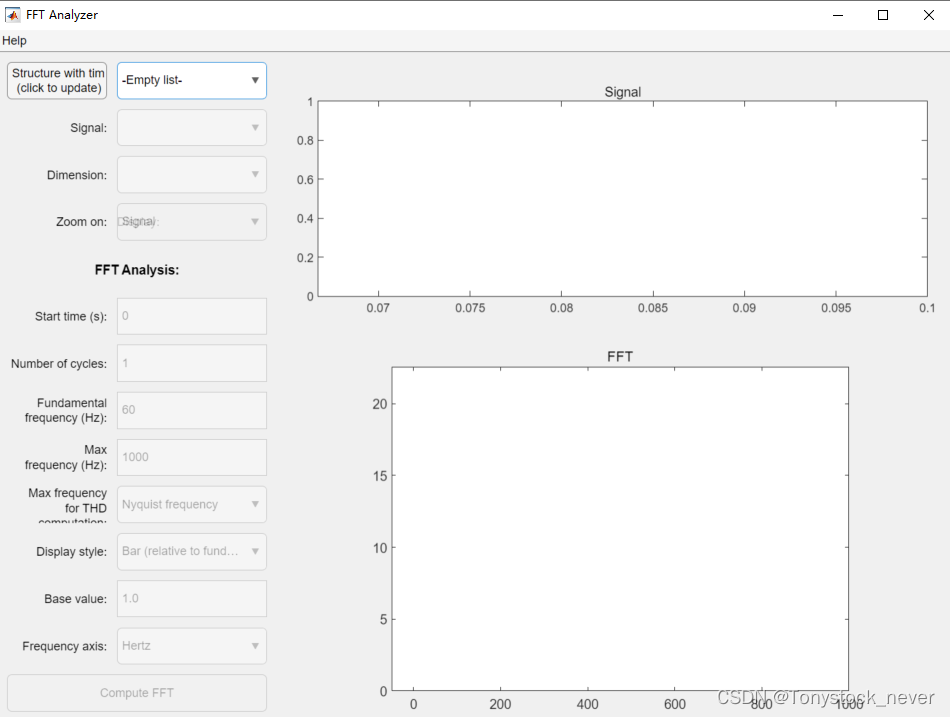950x717 pixels.
Task: Click the Base value field showing 1.0
Action: coord(191,598)
